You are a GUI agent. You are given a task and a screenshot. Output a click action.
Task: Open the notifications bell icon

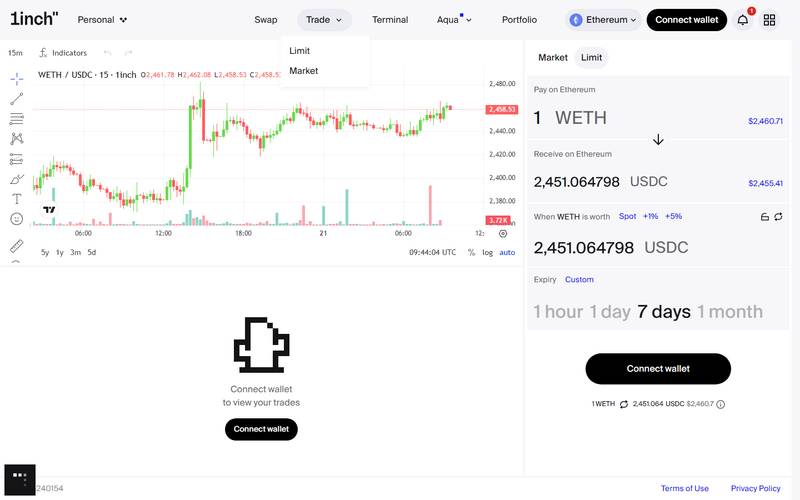(x=742, y=20)
